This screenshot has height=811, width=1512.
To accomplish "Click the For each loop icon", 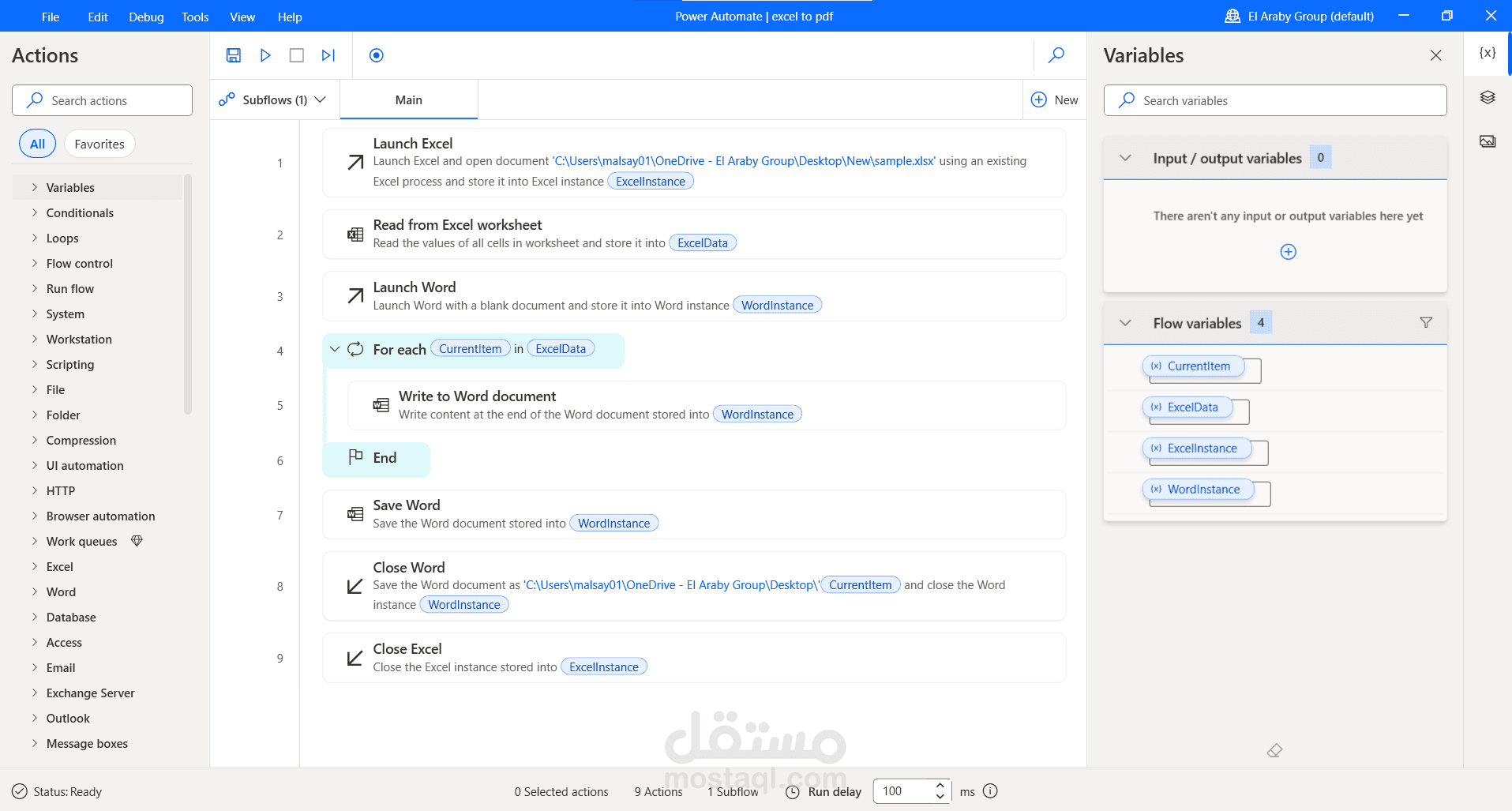I will 355,349.
